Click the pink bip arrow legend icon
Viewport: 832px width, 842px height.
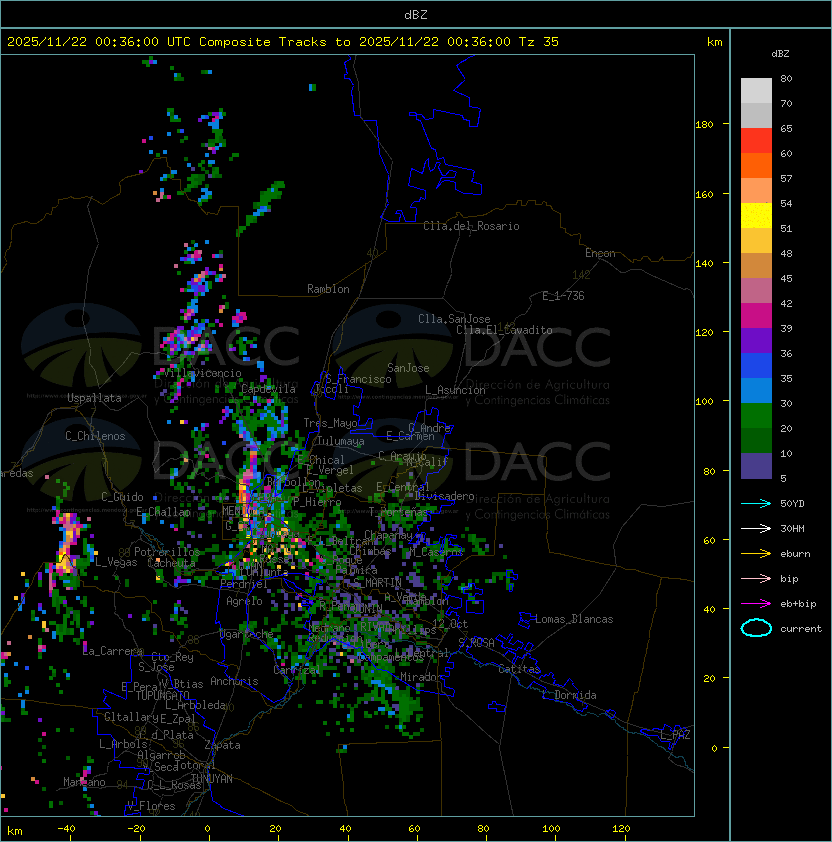pyautogui.click(x=756, y=578)
